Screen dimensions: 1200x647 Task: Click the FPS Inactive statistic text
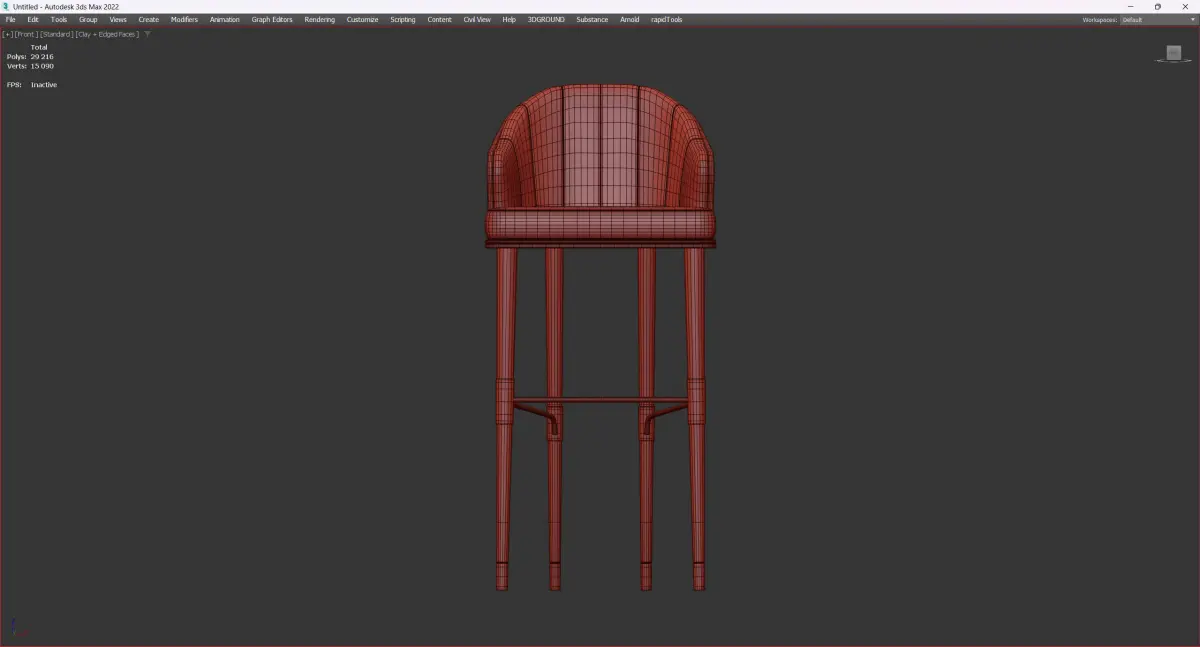(x=32, y=85)
